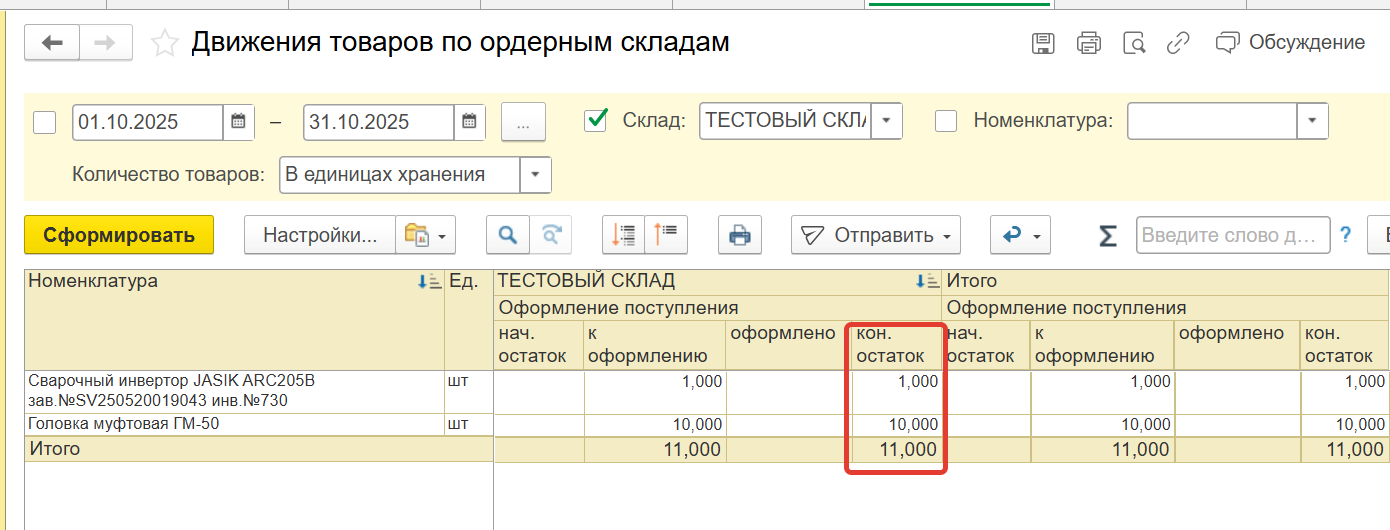
Task: Click the magnifier find icon in toolbar
Action: (x=508, y=235)
